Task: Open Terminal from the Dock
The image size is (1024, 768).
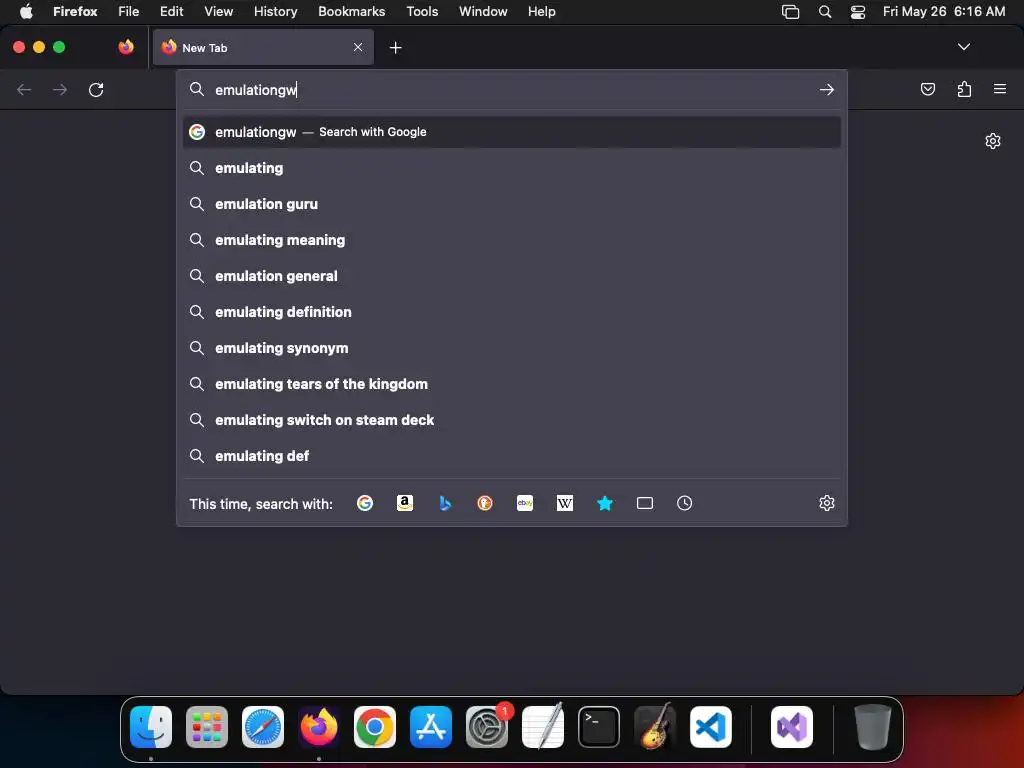Action: coord(599,727)
